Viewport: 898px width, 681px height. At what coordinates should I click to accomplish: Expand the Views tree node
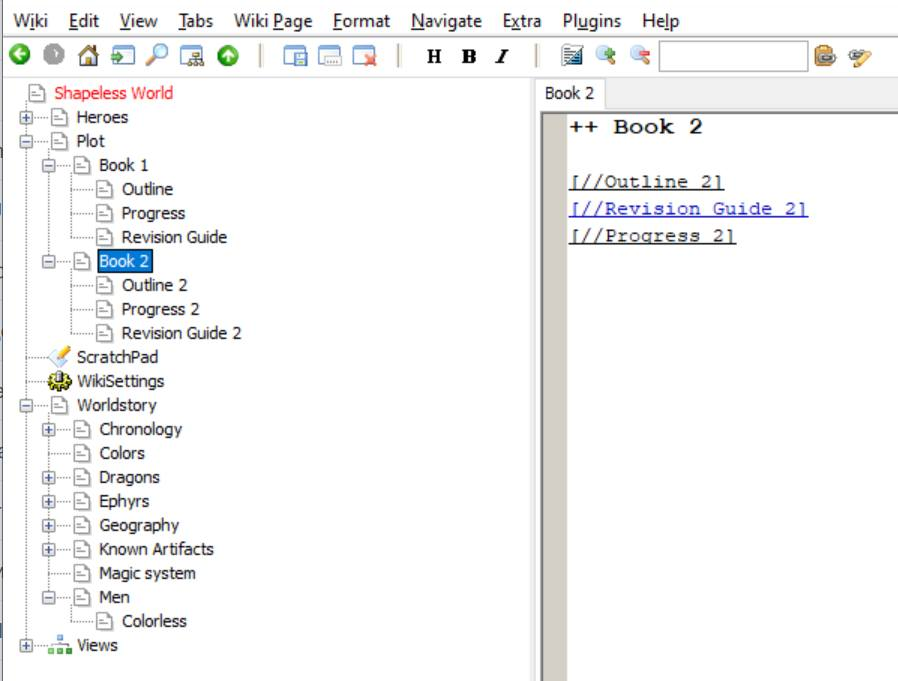[26, 645]
